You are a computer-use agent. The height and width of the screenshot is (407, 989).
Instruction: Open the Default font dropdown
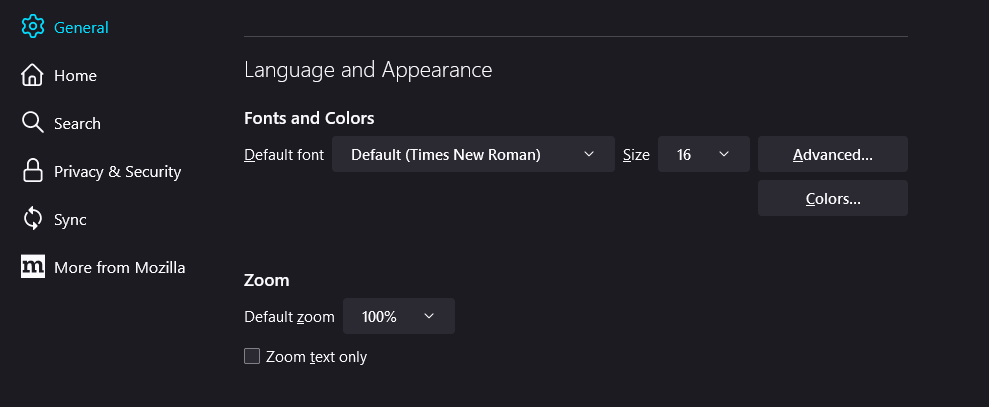pos(473,155)
